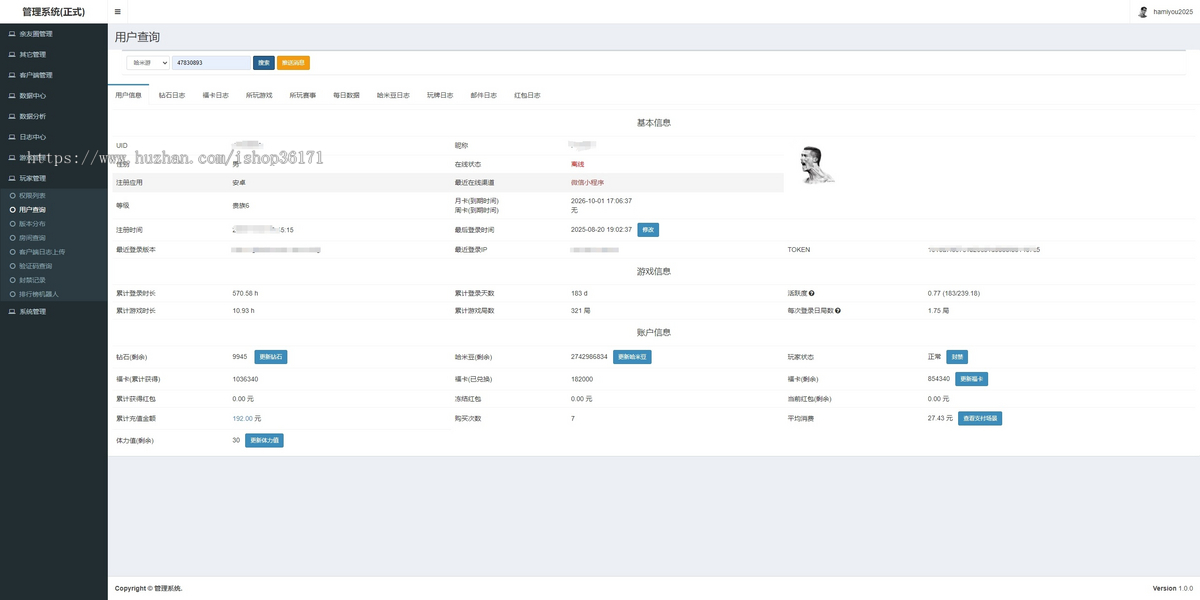The height and width of the screenshot is (600, 1200).
Task: Click the orange 搜送消息 button
Action: [293, 62]
